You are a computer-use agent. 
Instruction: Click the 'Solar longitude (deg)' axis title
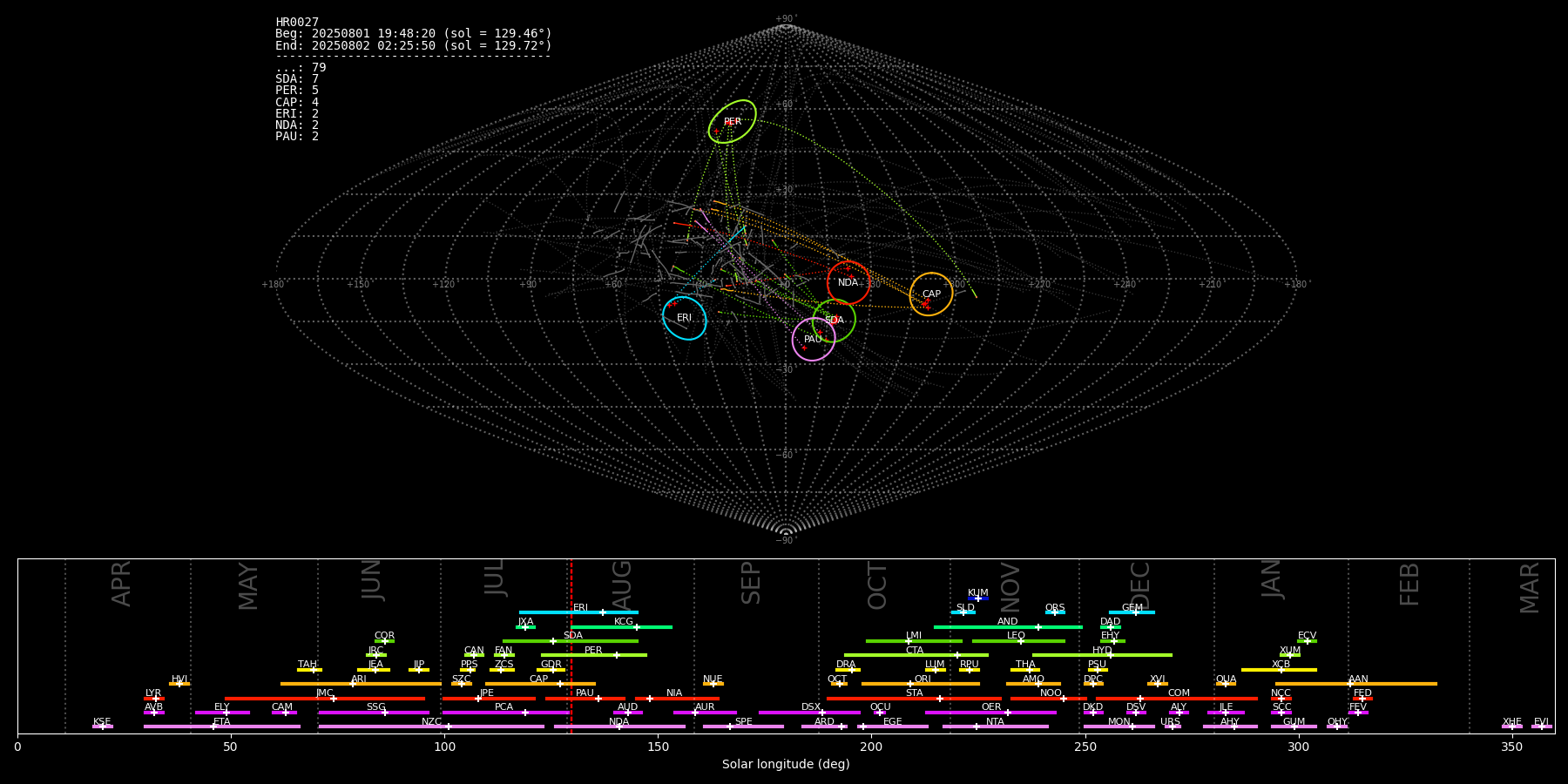pos(786,765)
